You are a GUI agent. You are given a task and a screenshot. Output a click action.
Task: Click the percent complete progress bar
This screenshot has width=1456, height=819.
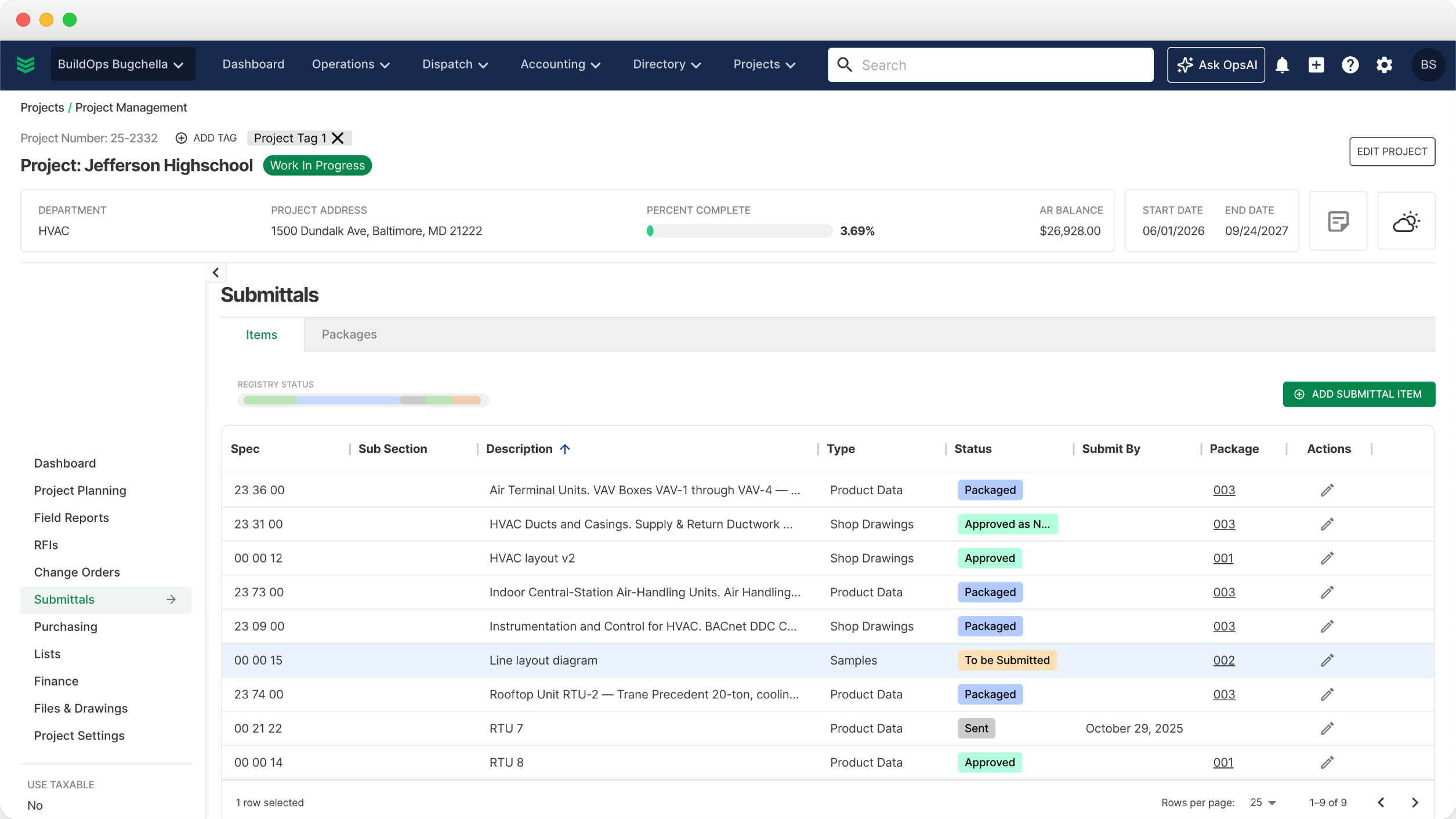point(739,231)
